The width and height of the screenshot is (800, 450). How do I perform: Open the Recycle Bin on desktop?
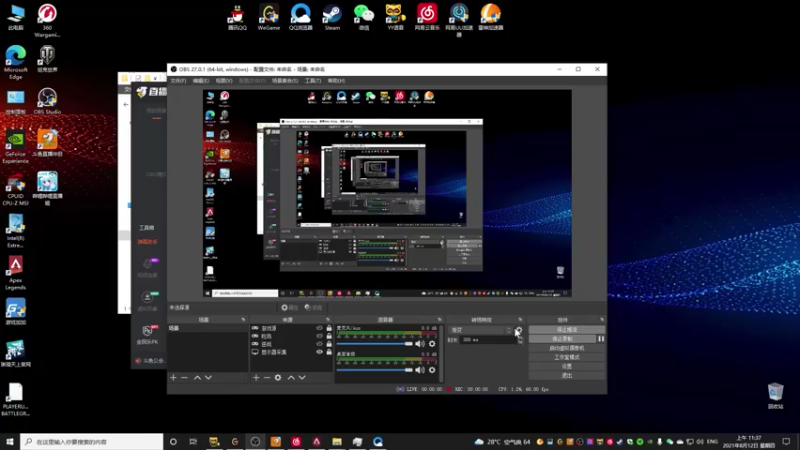776,396
